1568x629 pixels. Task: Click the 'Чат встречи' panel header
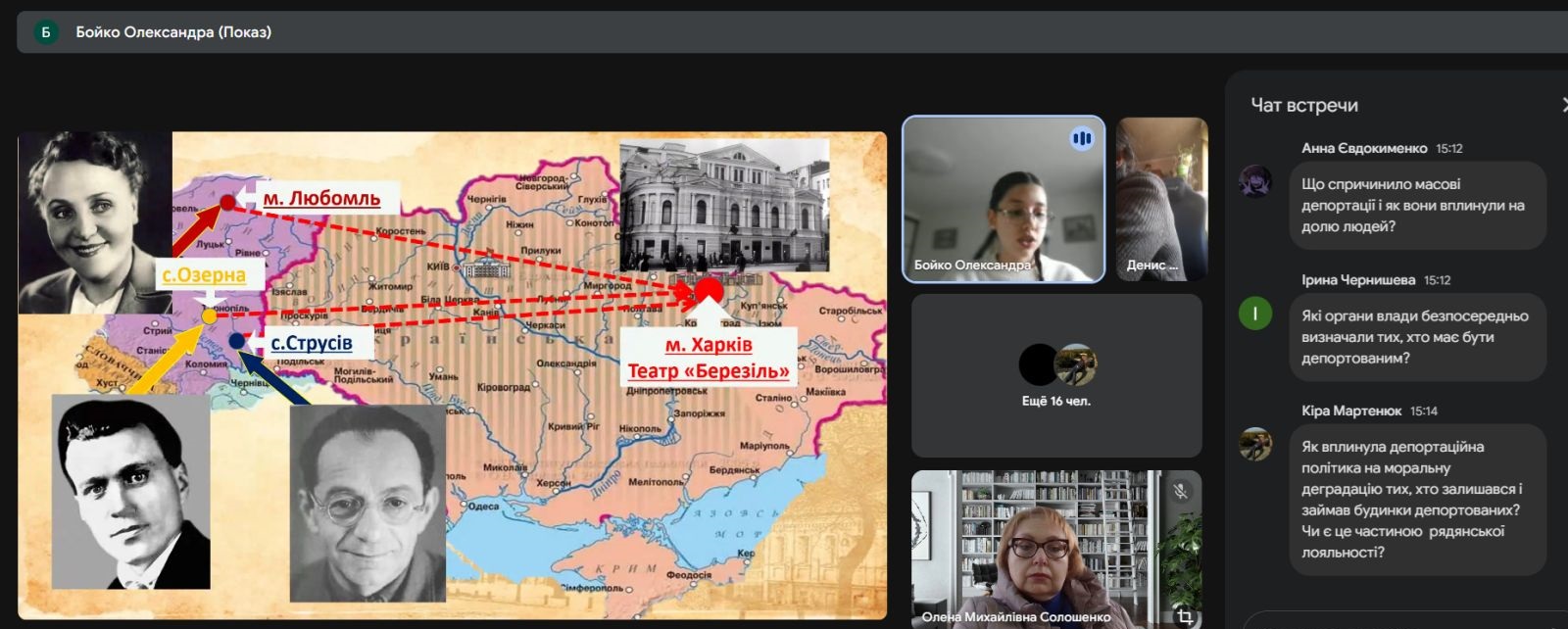coord(1303,105)
